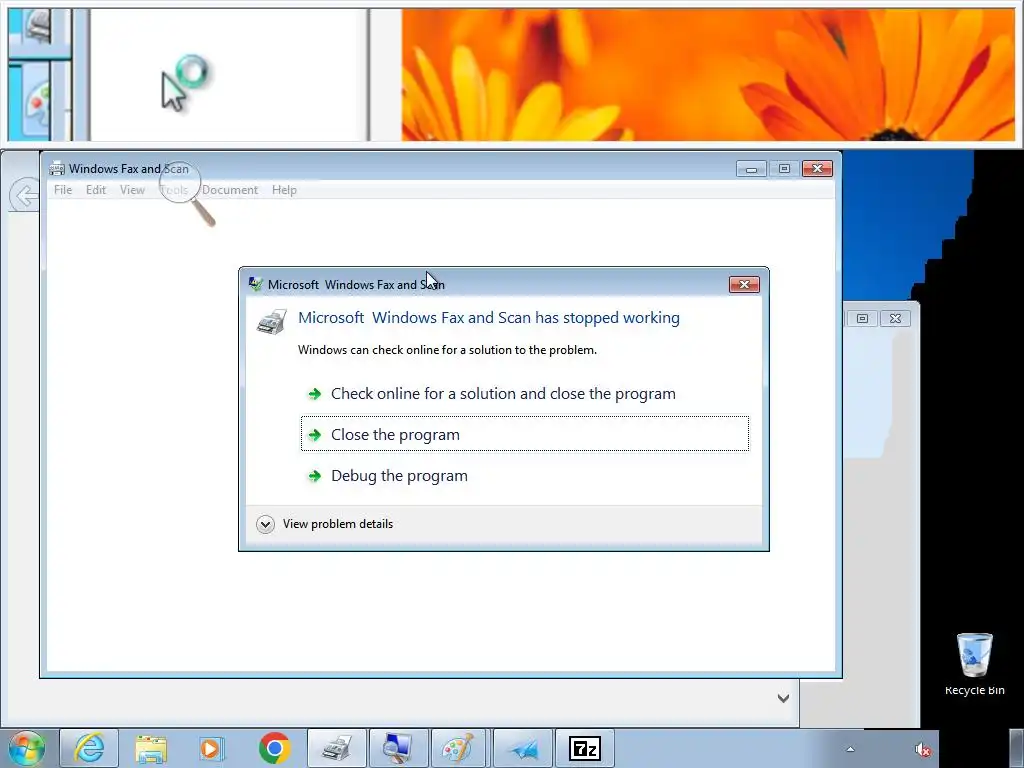Viewport: 1024px width, 768px height.
Task: Open the Edit menu in Fax and Scan
Action: [x=95, y=190]
